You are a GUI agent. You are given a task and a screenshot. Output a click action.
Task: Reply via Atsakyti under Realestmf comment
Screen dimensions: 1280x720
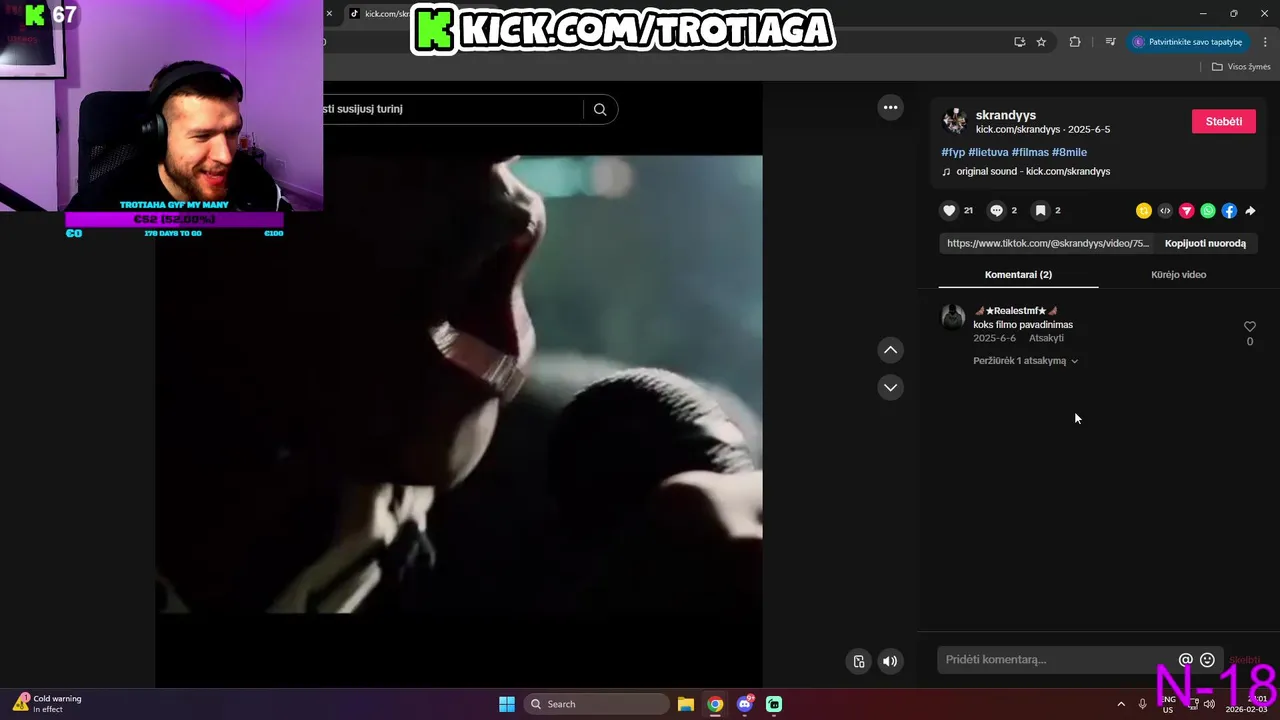click(x=1046, y=338)
